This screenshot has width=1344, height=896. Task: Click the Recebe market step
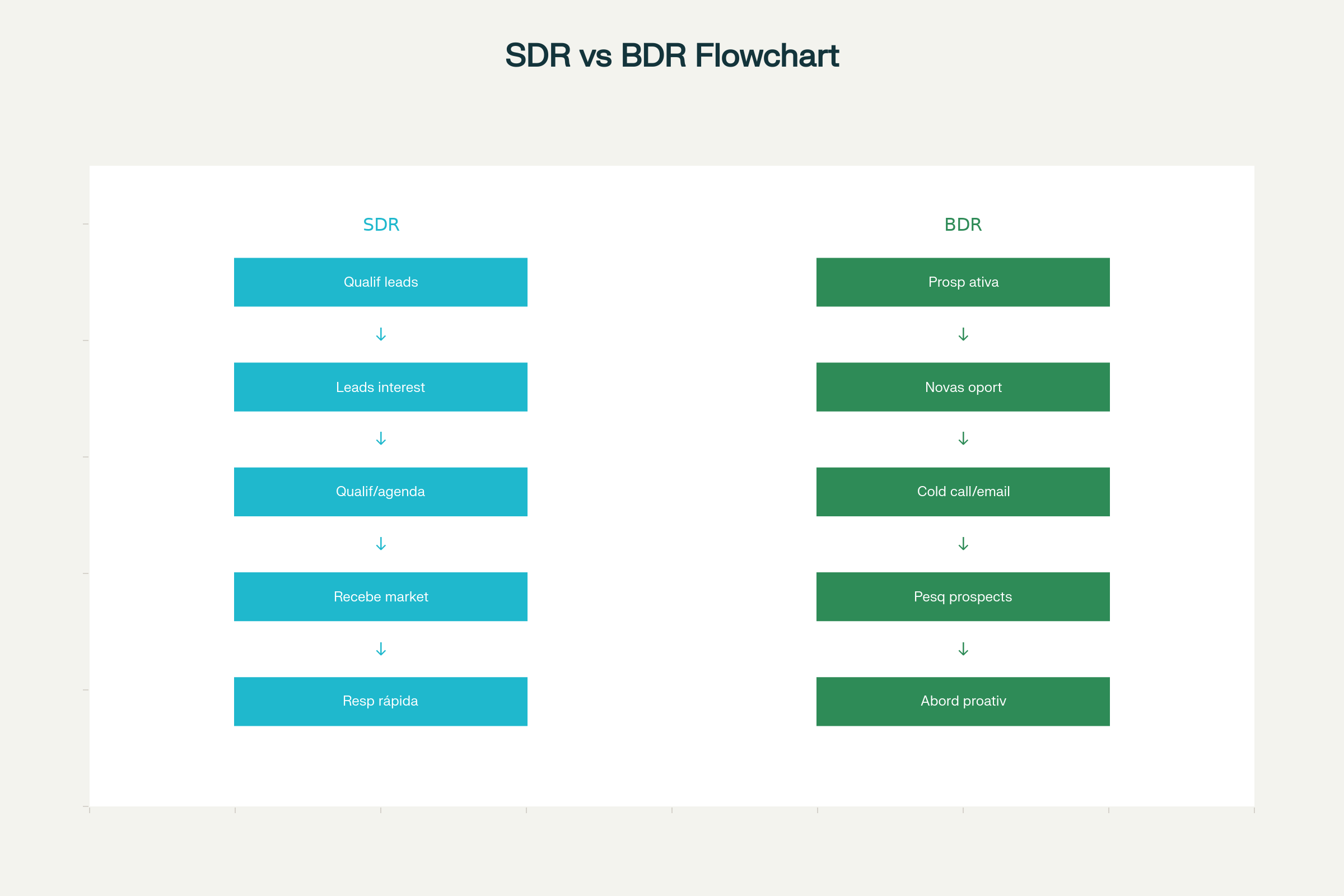coord(381,596)
